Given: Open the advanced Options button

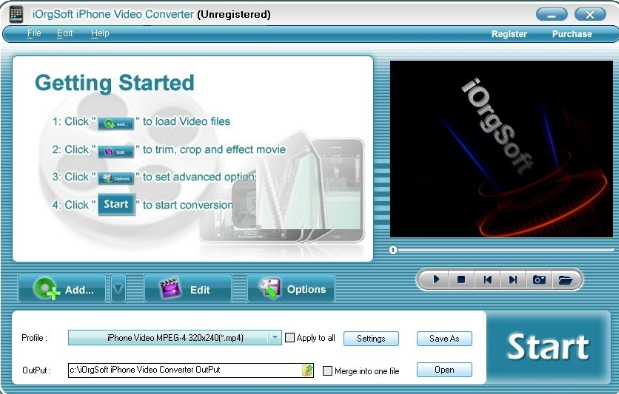Looking at the screenshot, I should (291, 289).
